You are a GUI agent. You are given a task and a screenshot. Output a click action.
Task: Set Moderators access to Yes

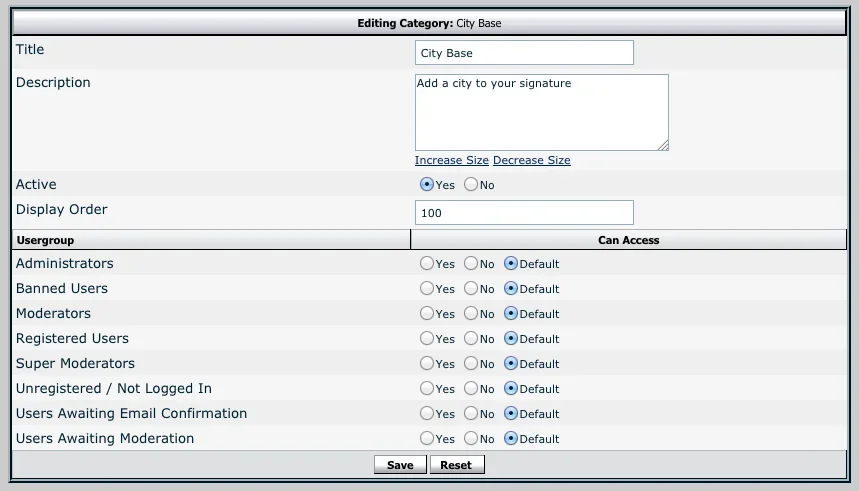pos(427,314)
